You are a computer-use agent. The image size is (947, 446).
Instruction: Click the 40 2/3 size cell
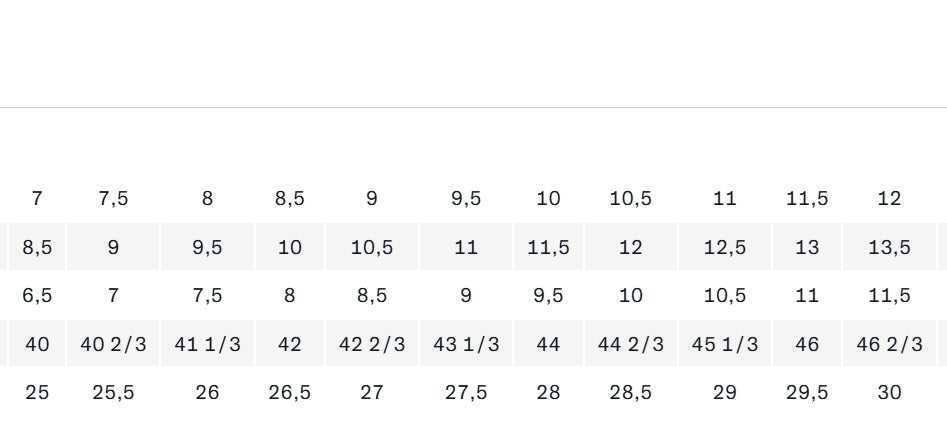point(113,344)
